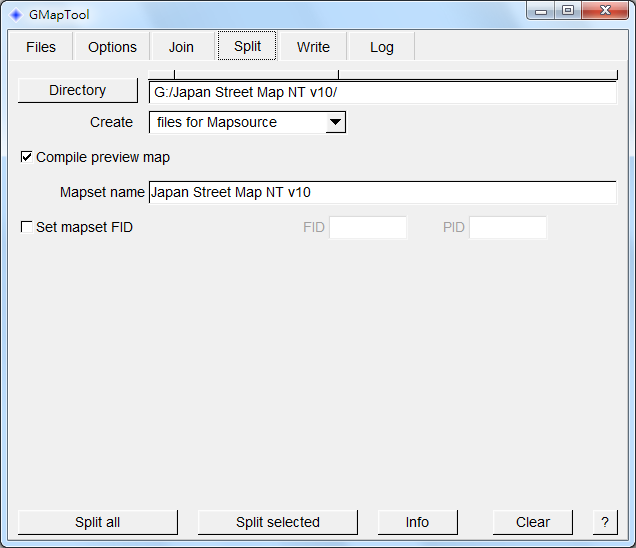Click the Mapset name text field
The image size is (636, 548).
coord(382,192)
